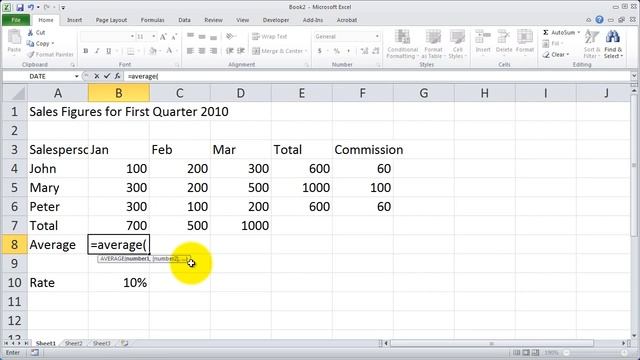The width and height of the screenshot is (640, 360).
Task: Open the File tab
Action: point(16,20)
